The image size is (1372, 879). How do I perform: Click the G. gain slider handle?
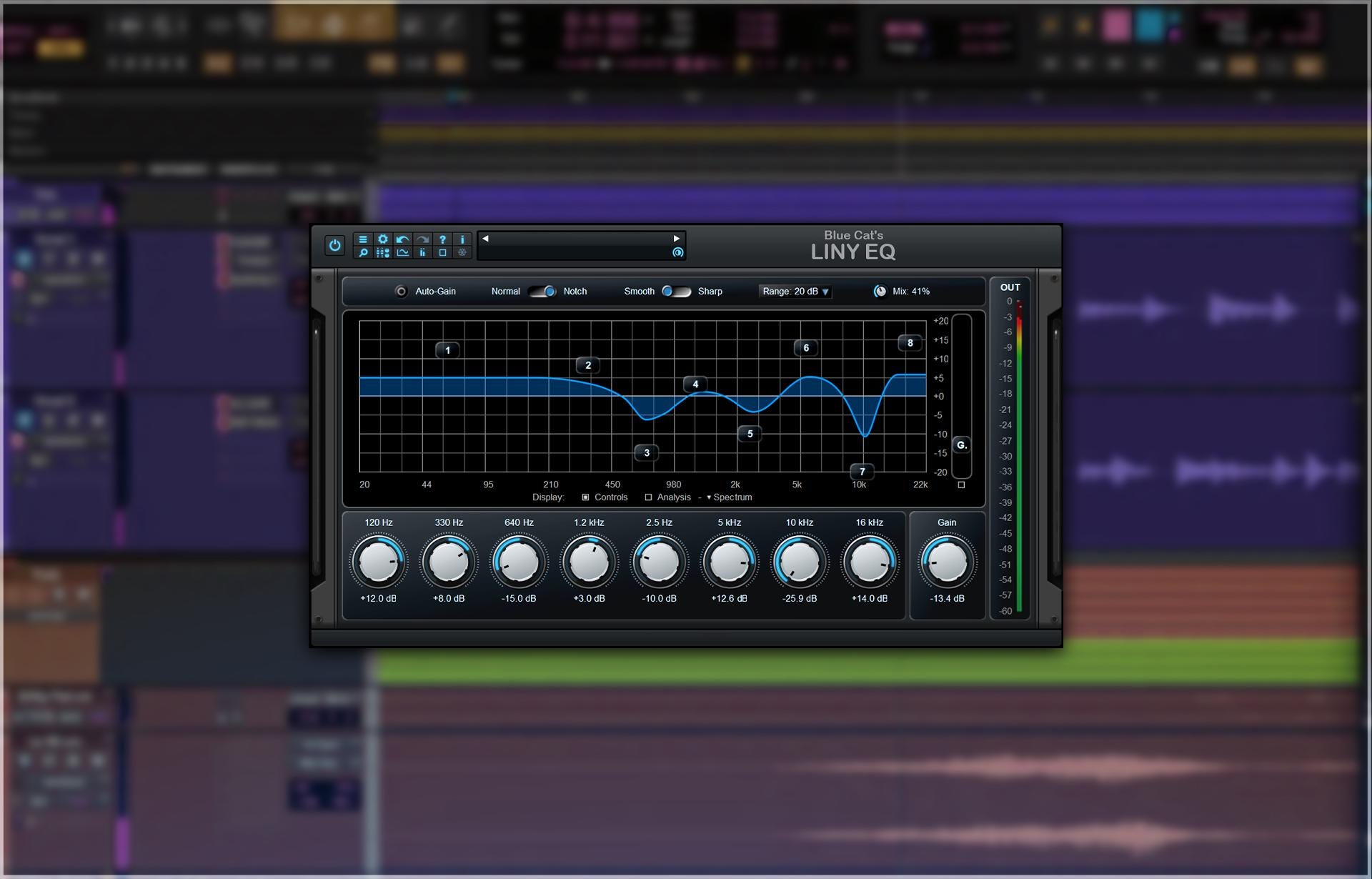962,445
